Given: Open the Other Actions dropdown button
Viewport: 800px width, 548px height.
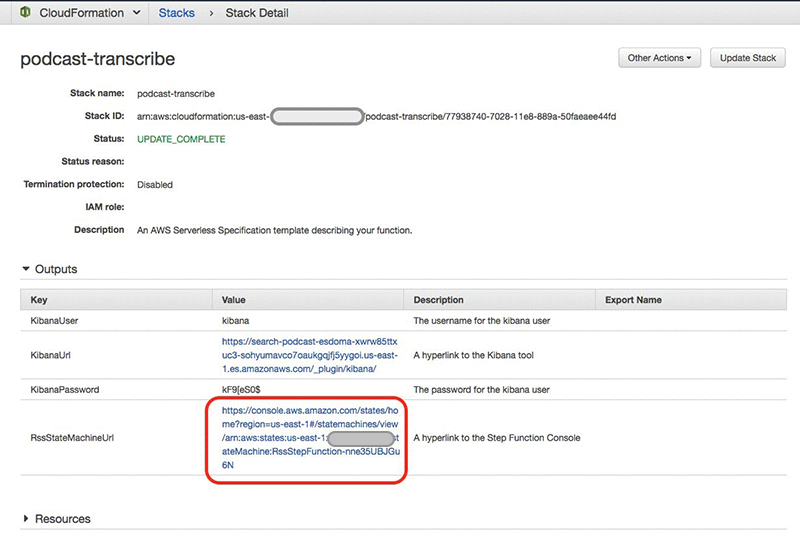Looking at the screenshot, I should tap(660, 58).
